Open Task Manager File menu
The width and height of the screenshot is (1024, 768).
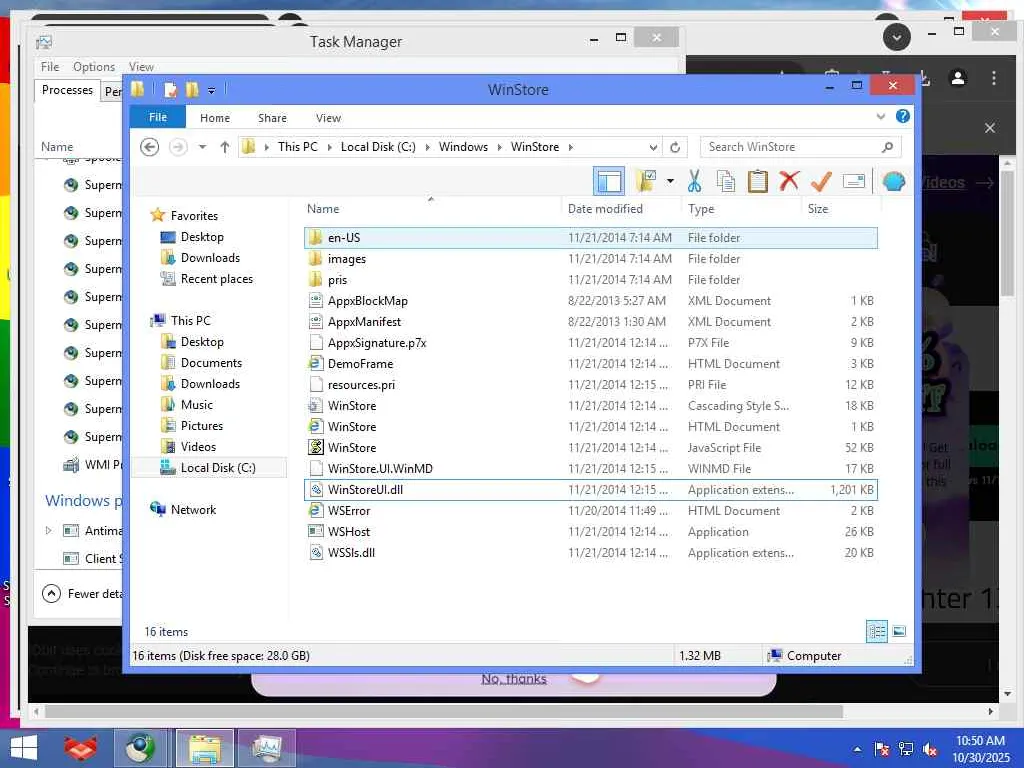tap(50, 67)
